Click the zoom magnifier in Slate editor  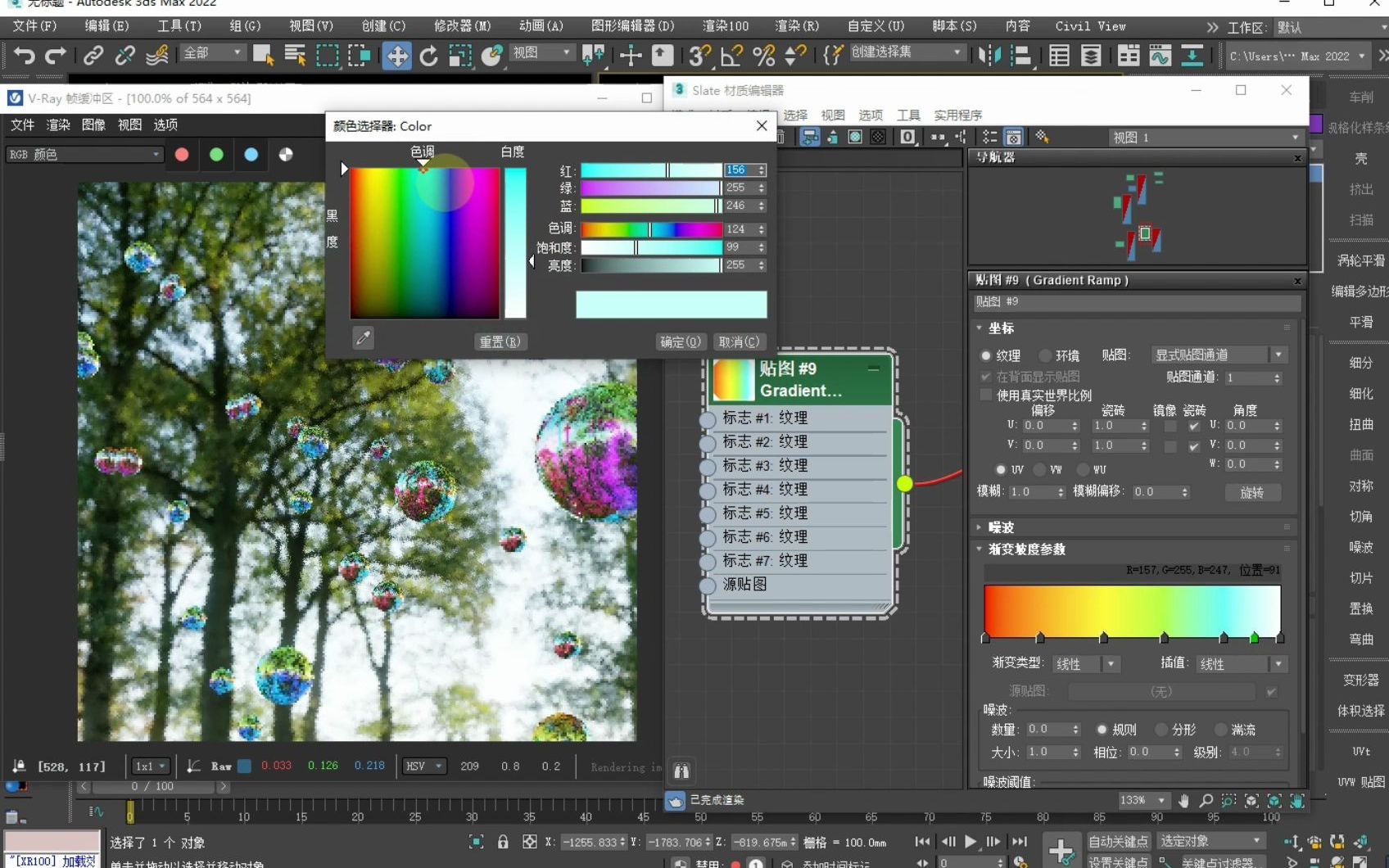click(1206, 801)
